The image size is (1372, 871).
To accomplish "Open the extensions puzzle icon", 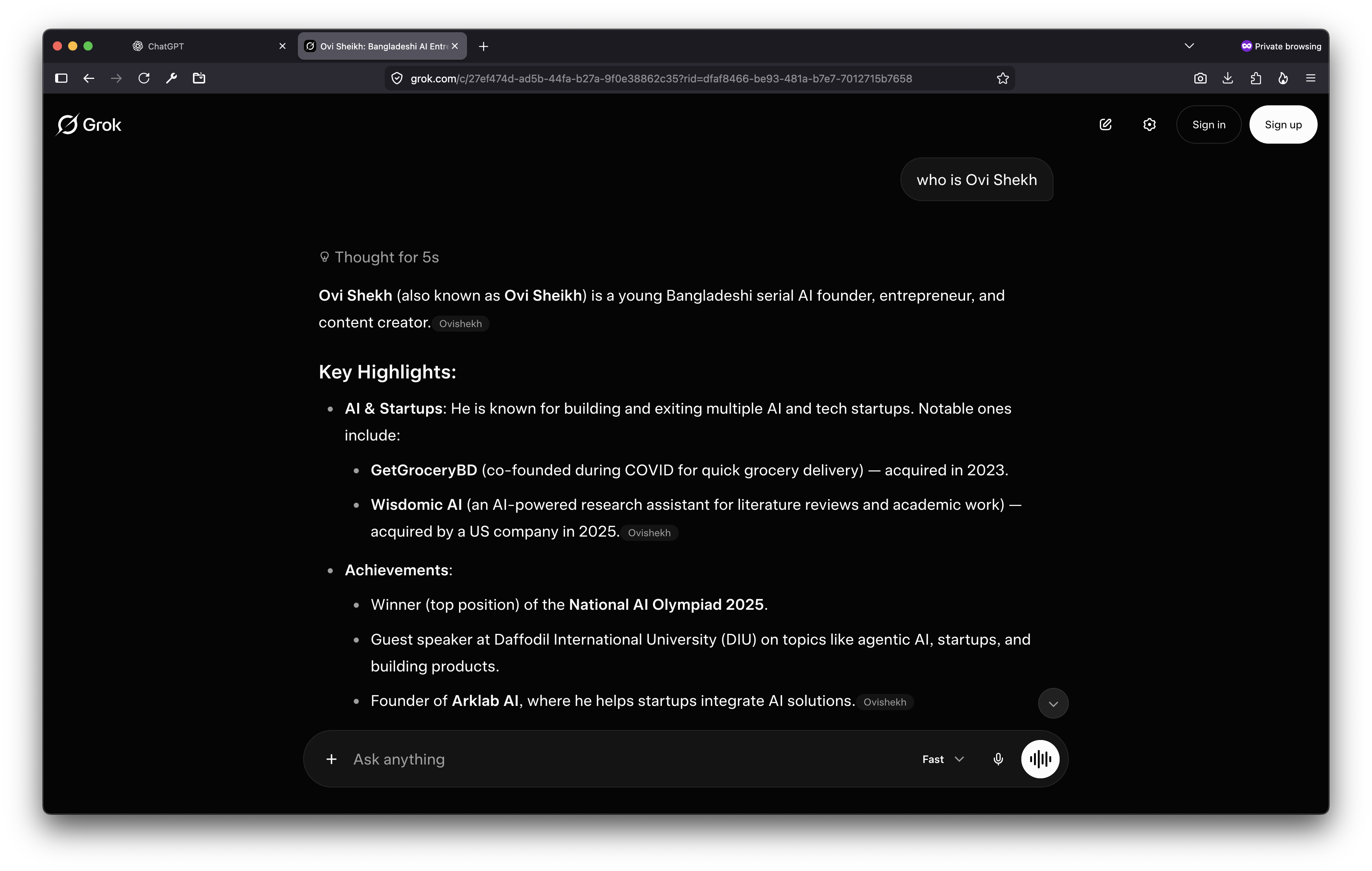I will point(1255,78).
